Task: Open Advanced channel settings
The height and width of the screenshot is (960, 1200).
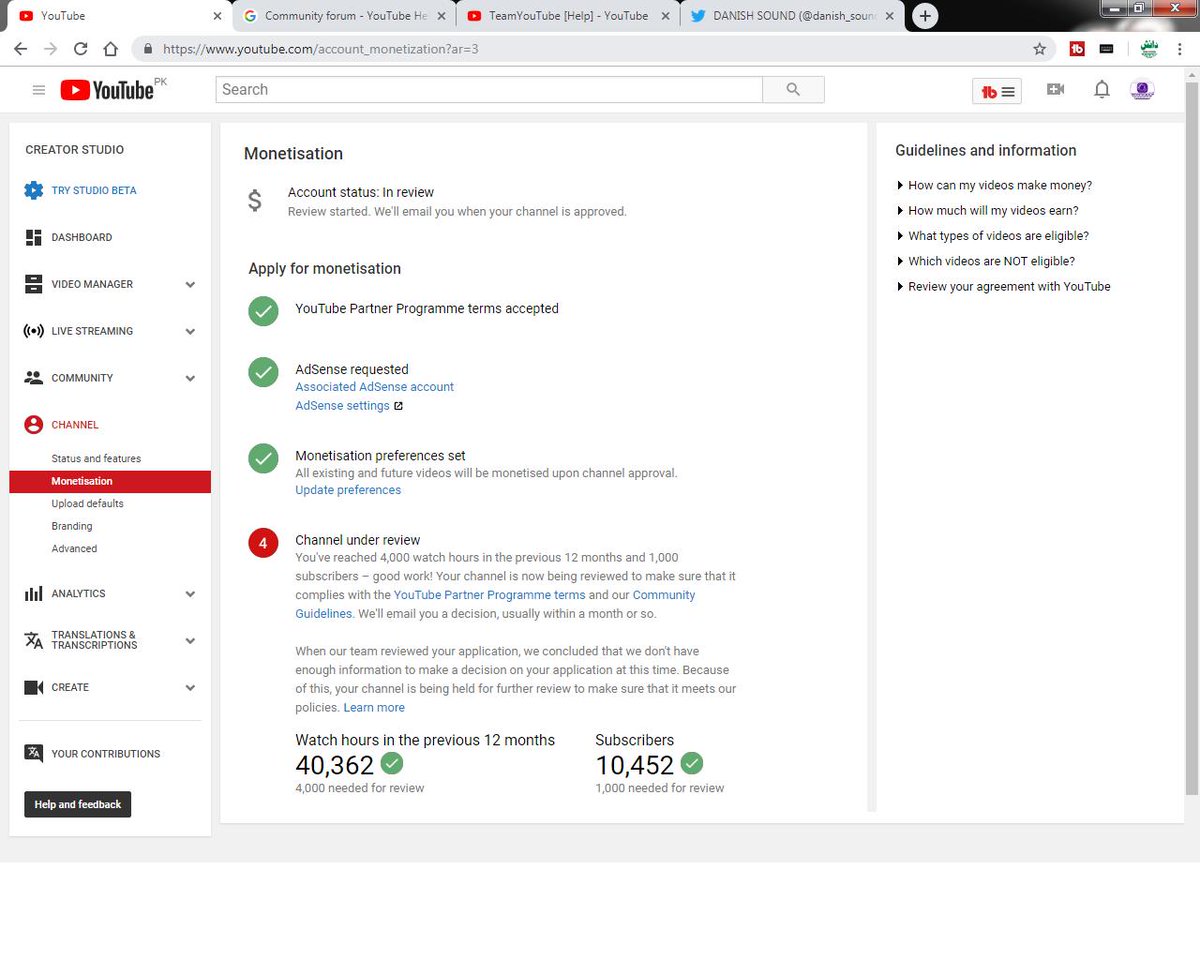Action: click(x=74, y=549)
